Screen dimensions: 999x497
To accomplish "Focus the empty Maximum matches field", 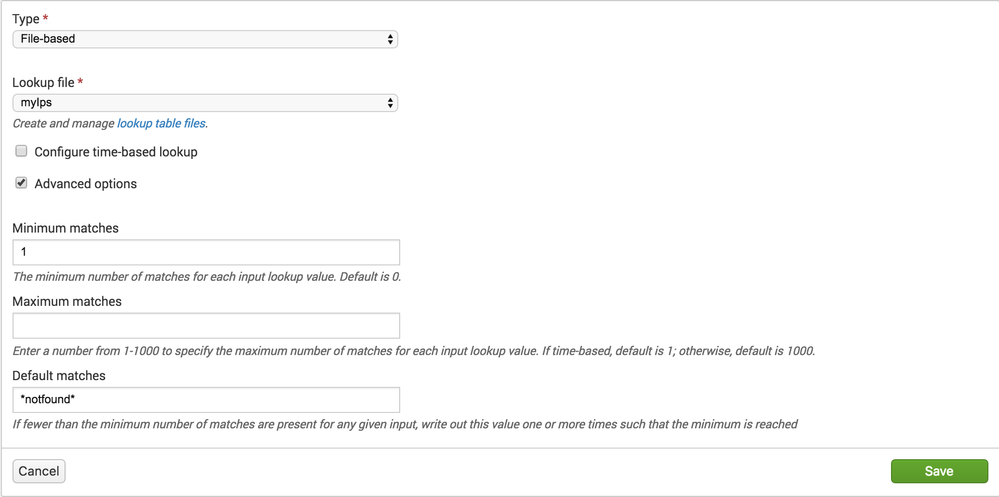I will pyautogui.click(x=206, y=326).
